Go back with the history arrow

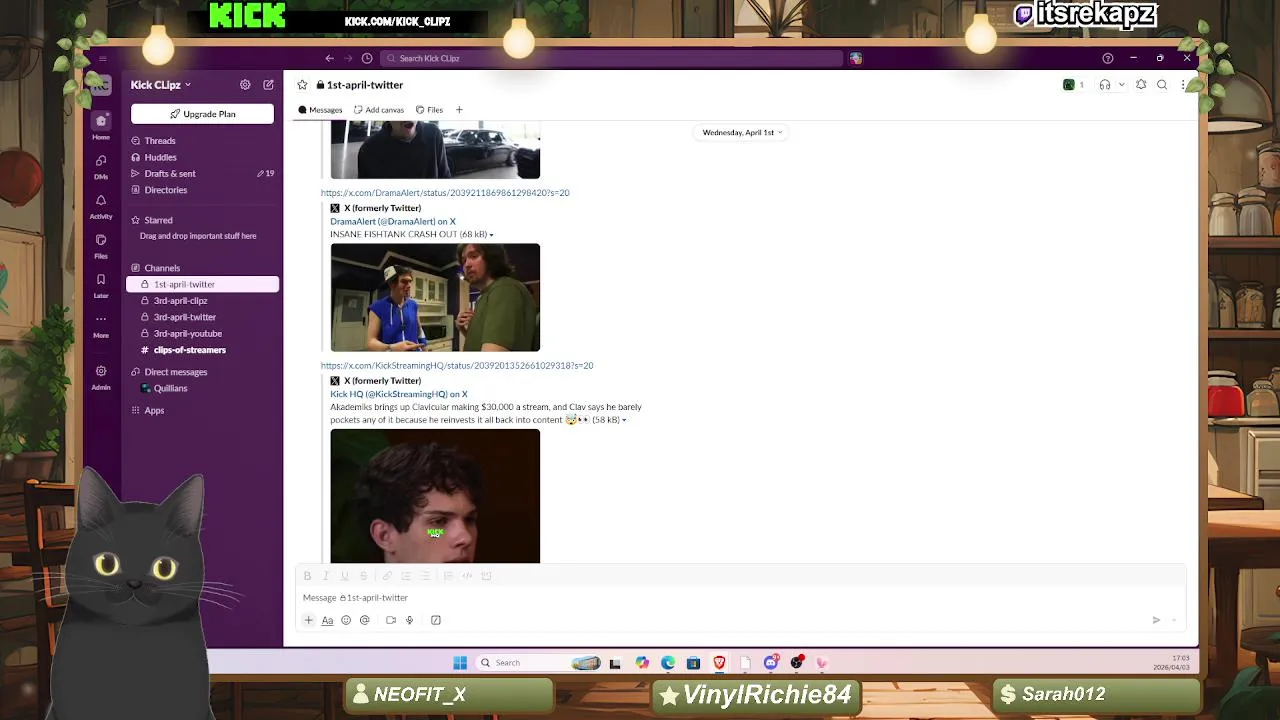(329, 58)
